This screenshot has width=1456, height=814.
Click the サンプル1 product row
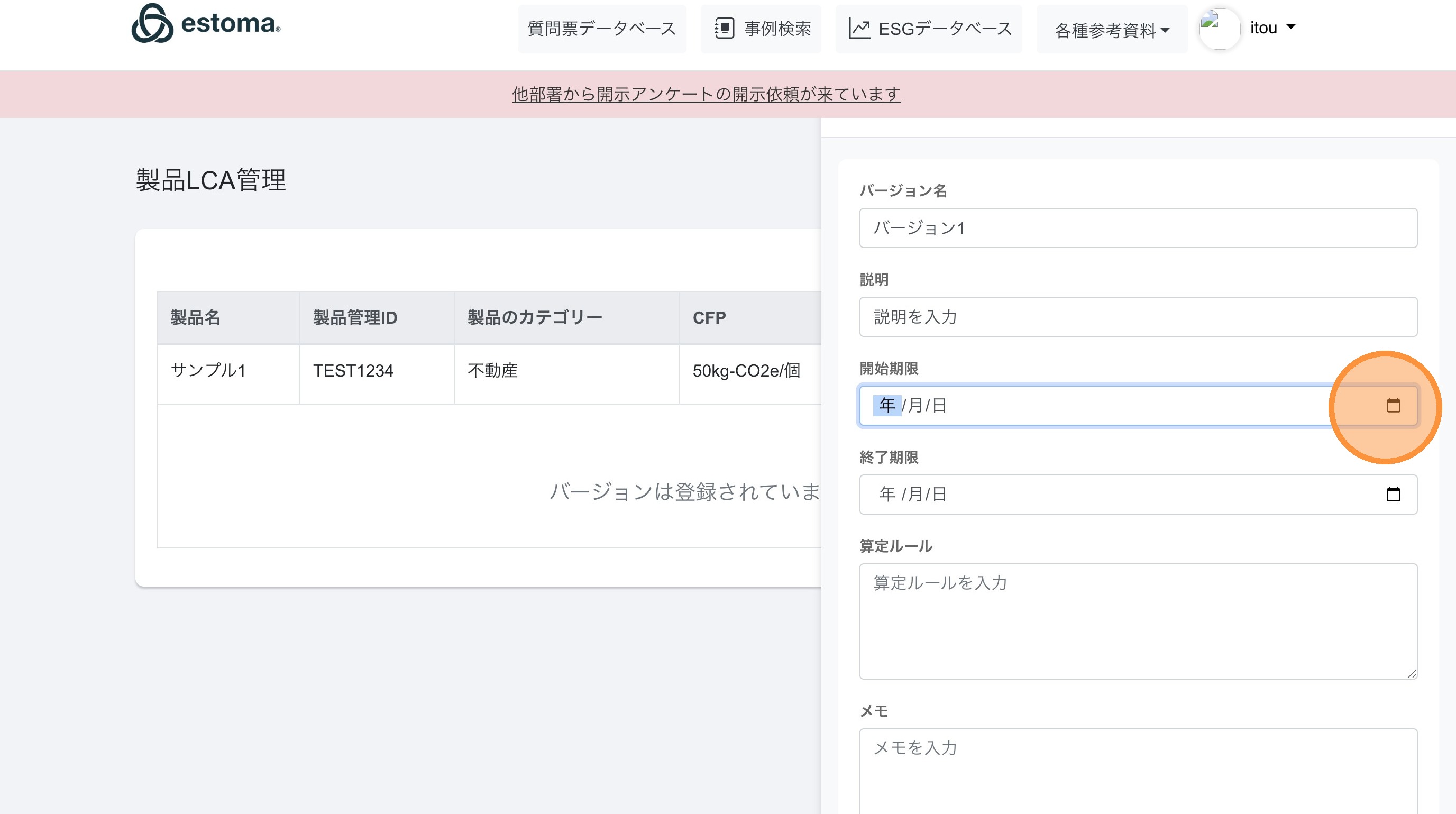[x=208, y=371]
